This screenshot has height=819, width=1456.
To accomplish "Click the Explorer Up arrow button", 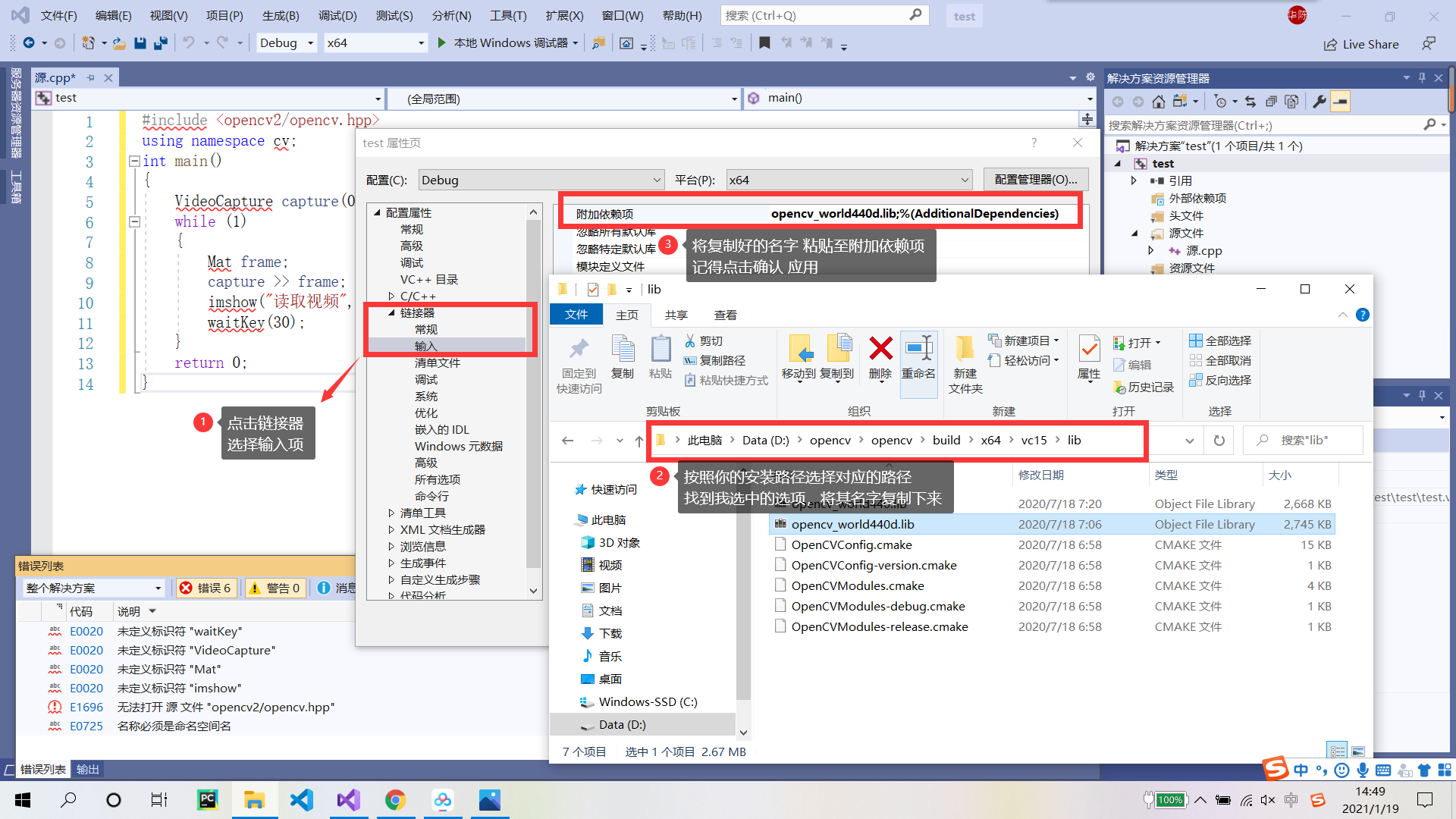I will point(639,441).
